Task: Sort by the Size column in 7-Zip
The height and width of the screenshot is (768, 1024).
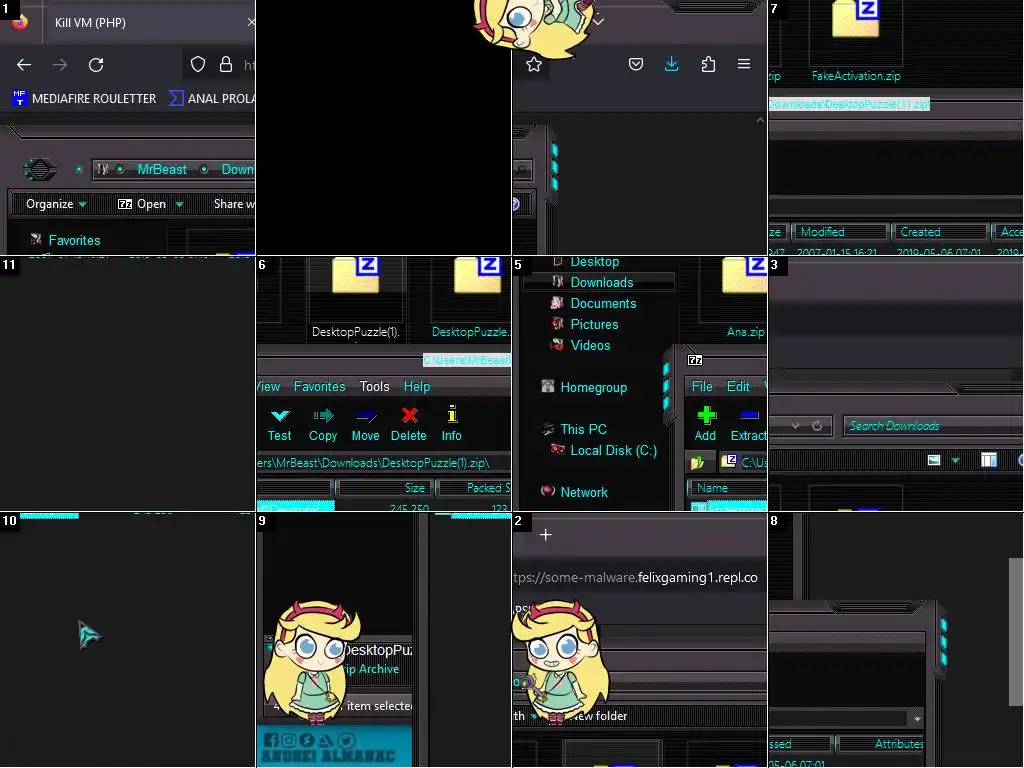Action: [384, 488]
